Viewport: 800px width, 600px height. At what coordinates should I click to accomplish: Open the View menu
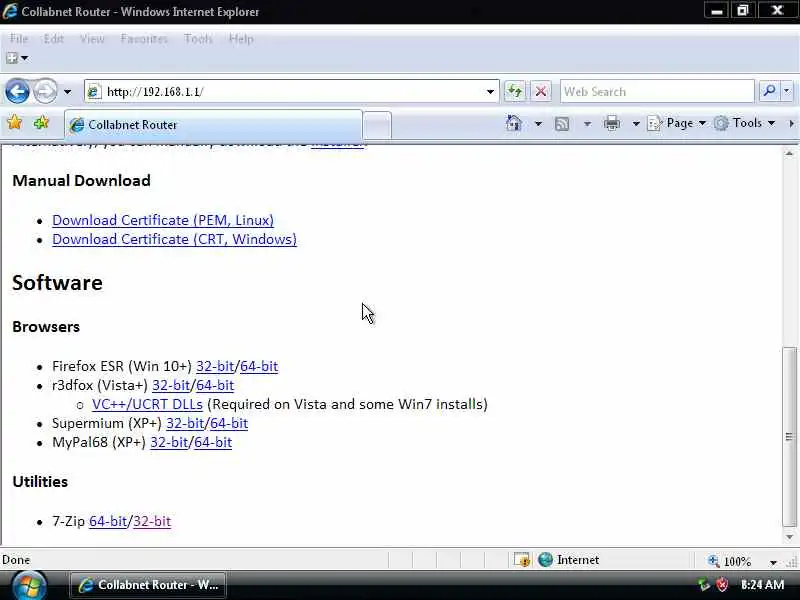click(x=92, y=39)
